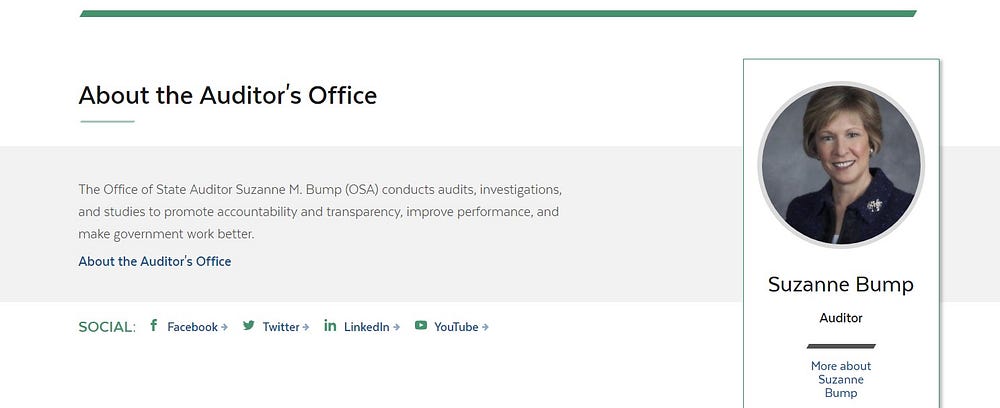Click the large "About the Auditor's Office" heading

pyautogui.click(x=228, y=96)
